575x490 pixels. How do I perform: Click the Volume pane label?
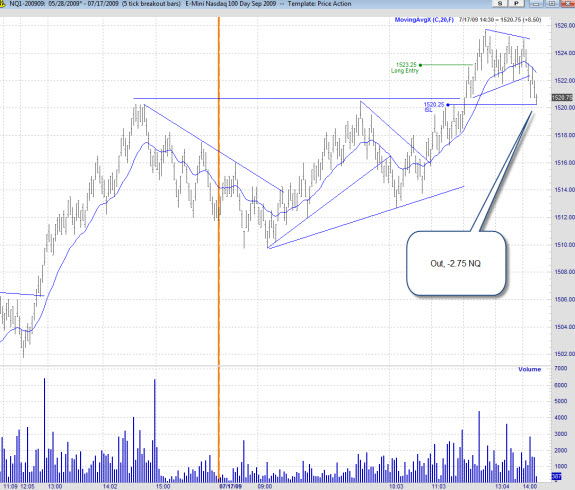(530, 369)
